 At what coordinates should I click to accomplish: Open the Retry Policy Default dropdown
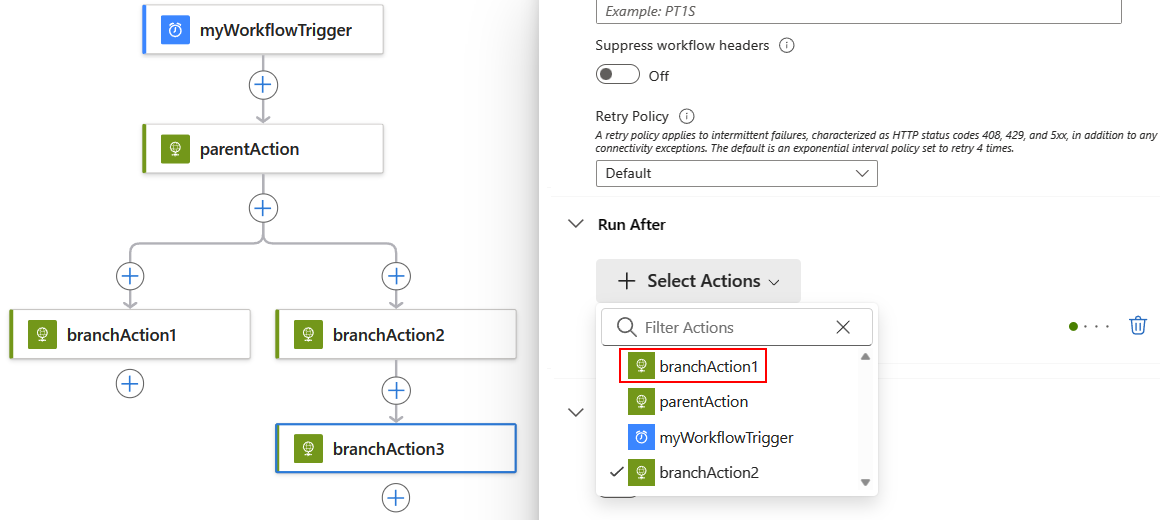[x=737, y=173]
